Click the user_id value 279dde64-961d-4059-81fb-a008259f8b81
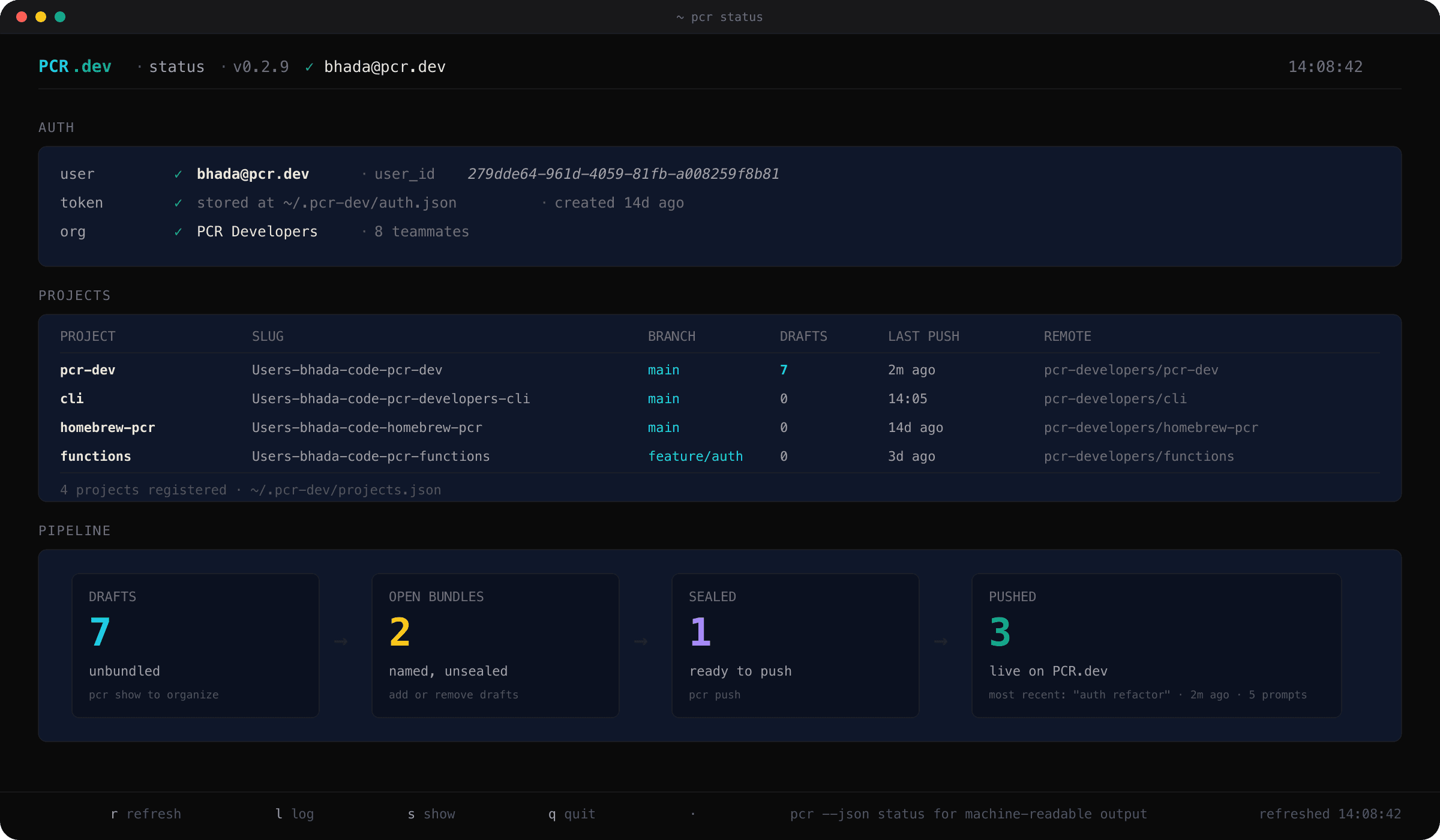 (623, 174)
